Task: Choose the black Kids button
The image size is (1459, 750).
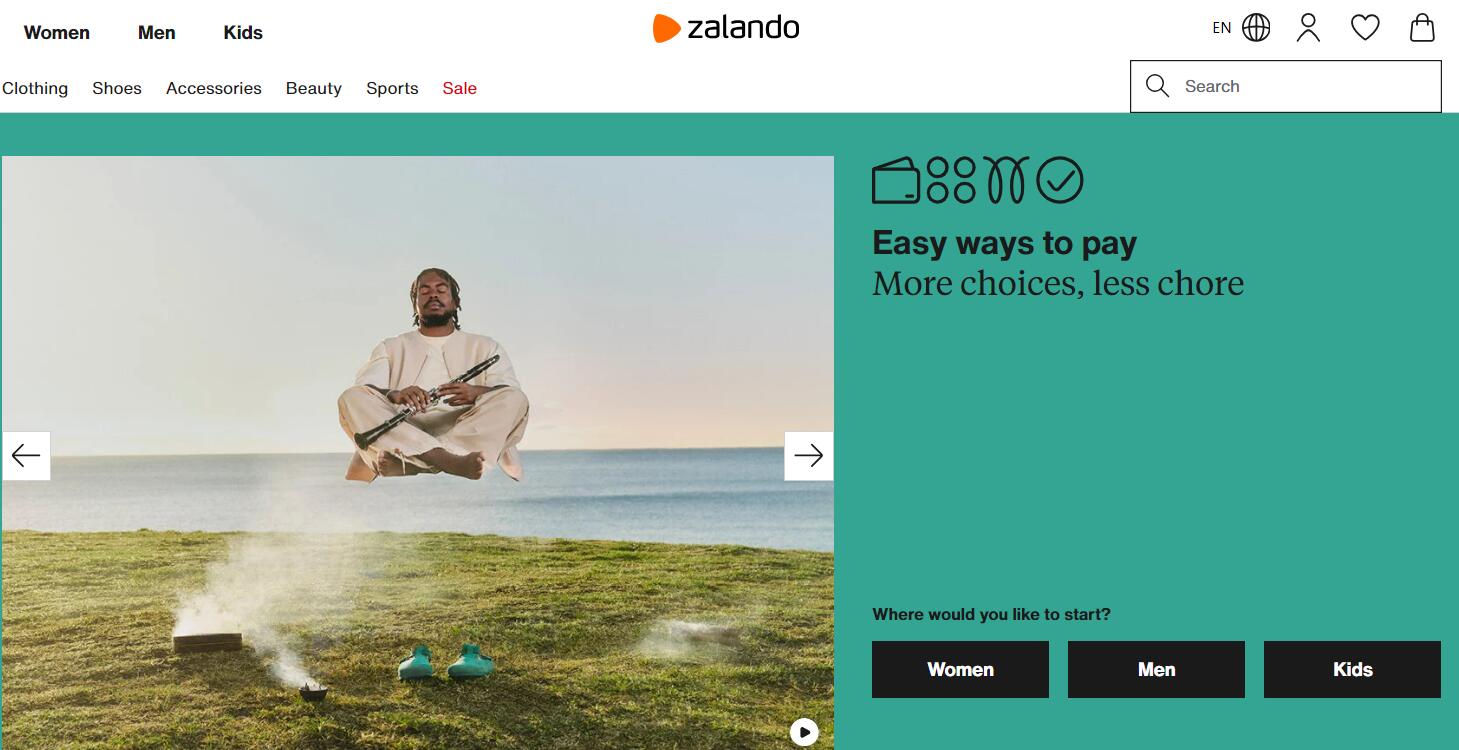Action: [x=1352, y=670]
